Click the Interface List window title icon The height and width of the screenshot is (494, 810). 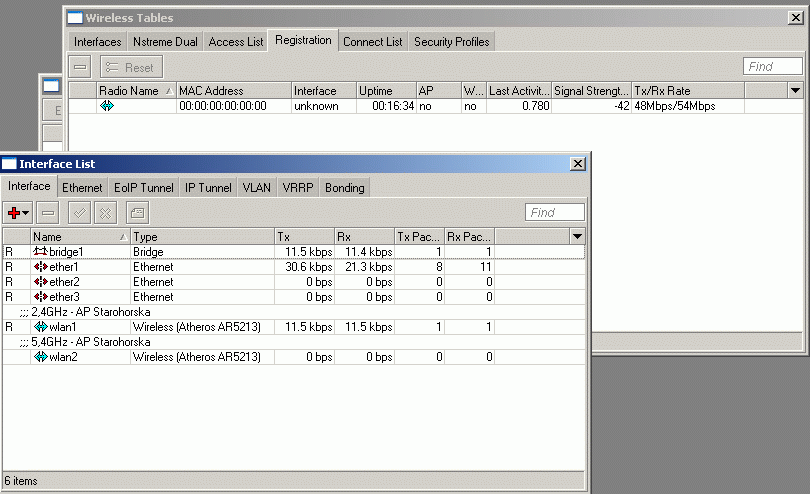(9, 164)
